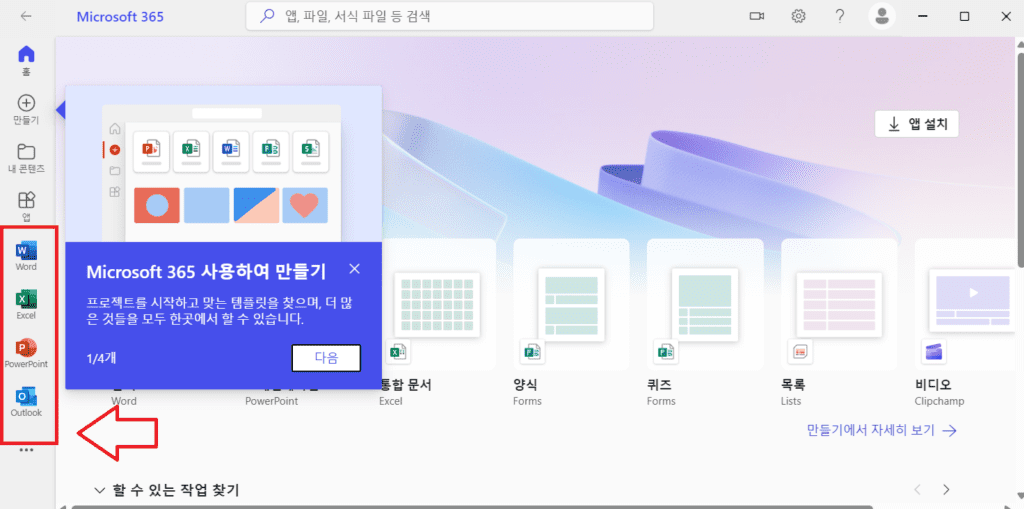Show more apps via sidebar ellipsis
This screenshot has height=509, width=1024.
point(26,450)
